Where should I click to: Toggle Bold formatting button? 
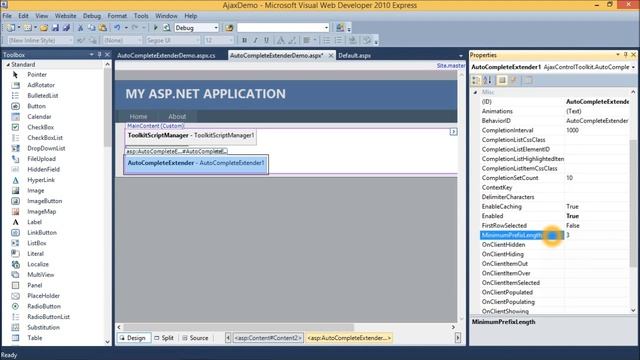click(x=244, y=40)
